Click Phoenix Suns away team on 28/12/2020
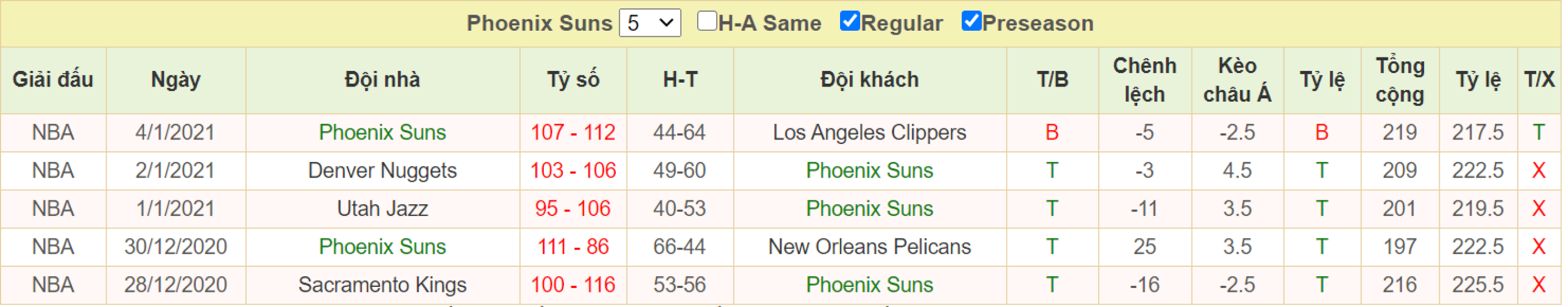The image size is (1568, 307). click(869, 285)
